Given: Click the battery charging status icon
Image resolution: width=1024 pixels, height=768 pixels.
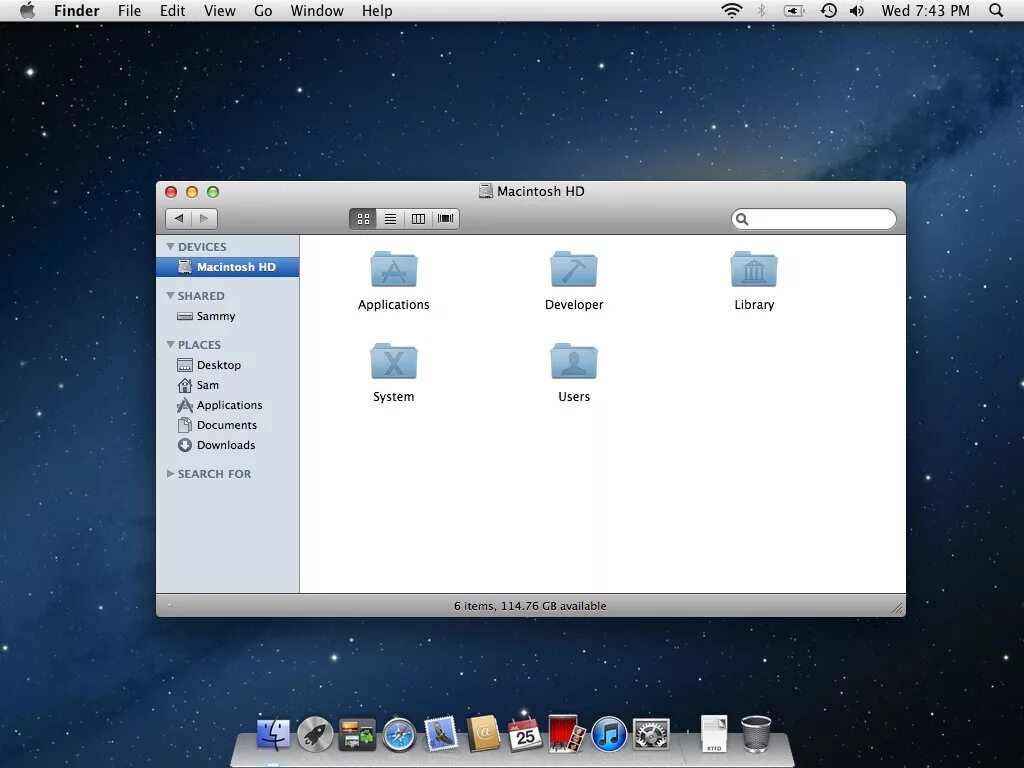Looking at the screenshot, I should click(x=793, y=10).
